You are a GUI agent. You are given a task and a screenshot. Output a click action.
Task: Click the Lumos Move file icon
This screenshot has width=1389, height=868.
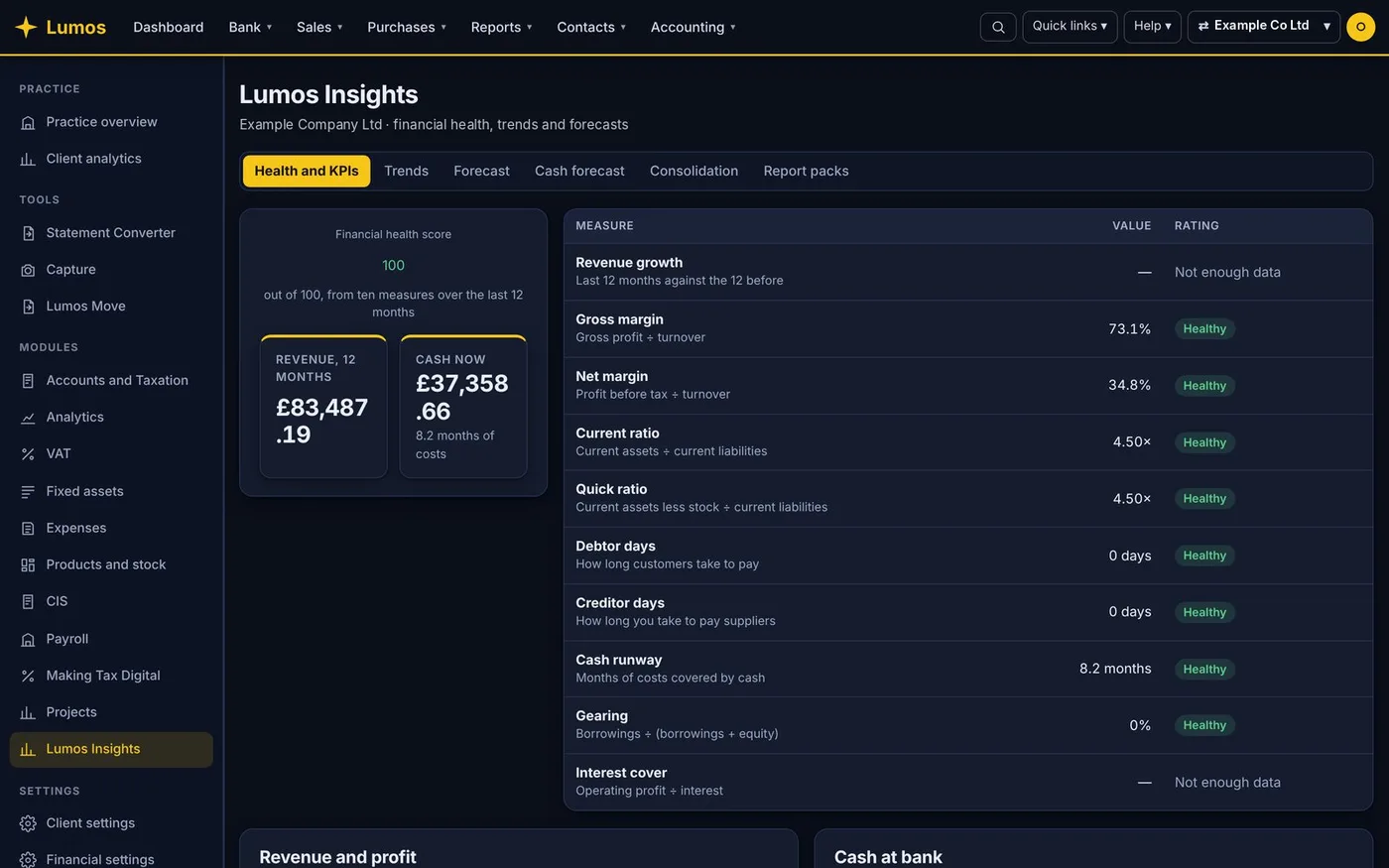(x=28, y=307)
